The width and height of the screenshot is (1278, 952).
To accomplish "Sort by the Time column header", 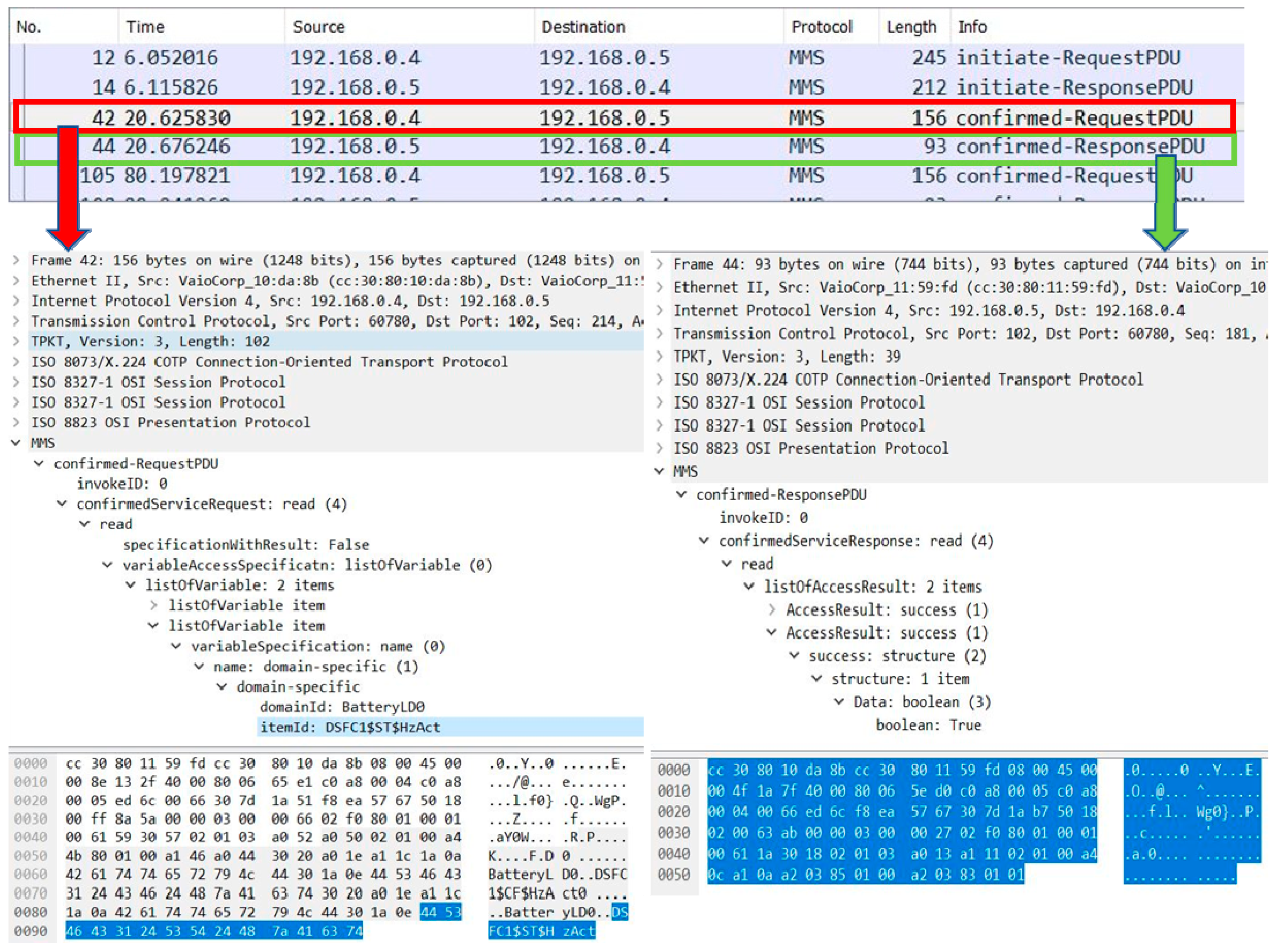I will click(145, 27).
